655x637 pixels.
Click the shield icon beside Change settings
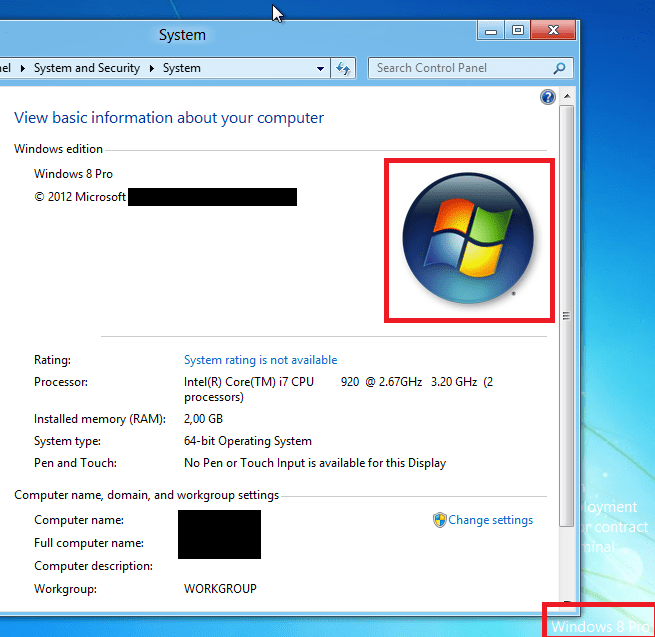[x=439, y=520]
